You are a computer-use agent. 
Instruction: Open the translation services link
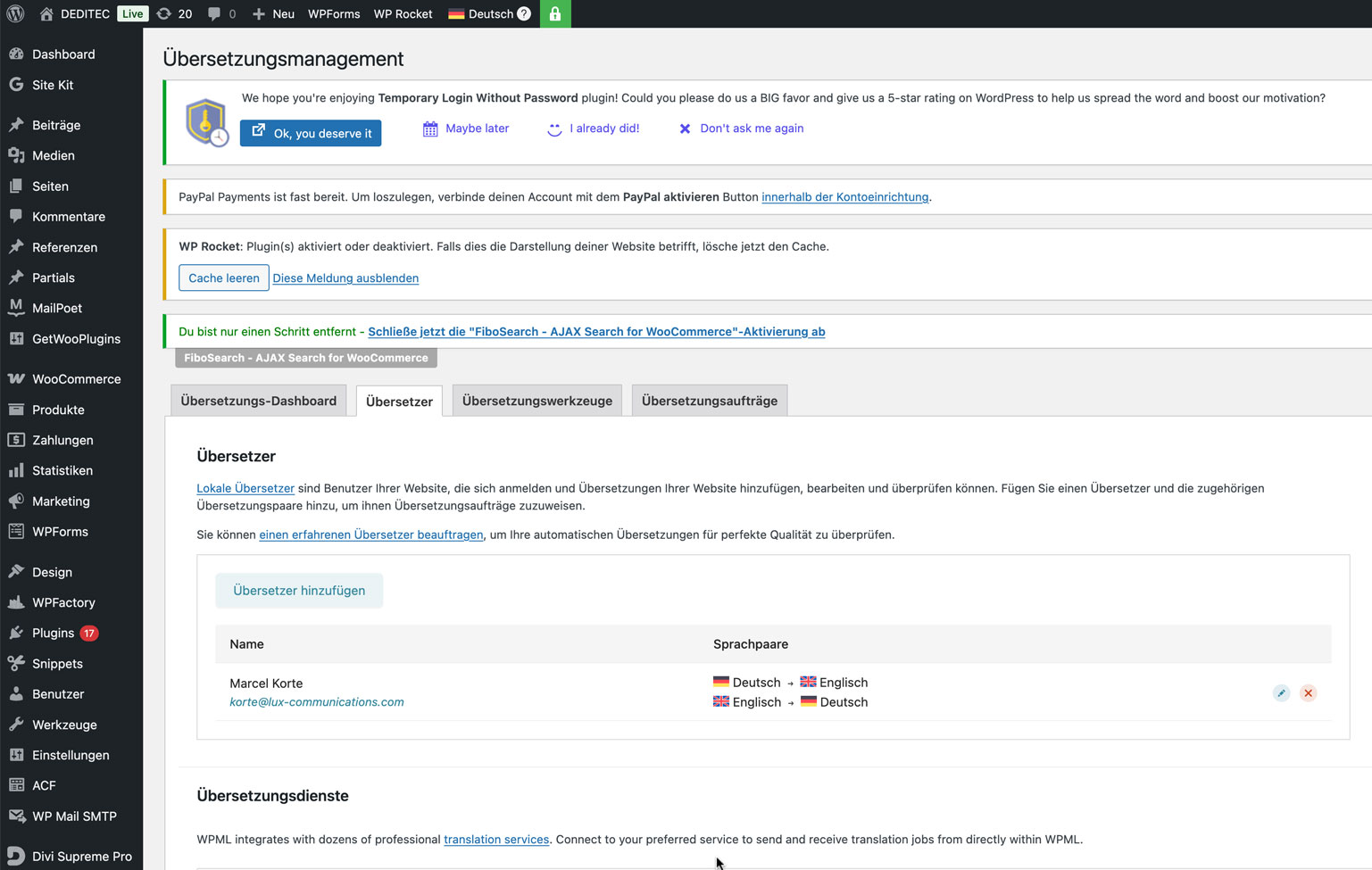(496, 840)
